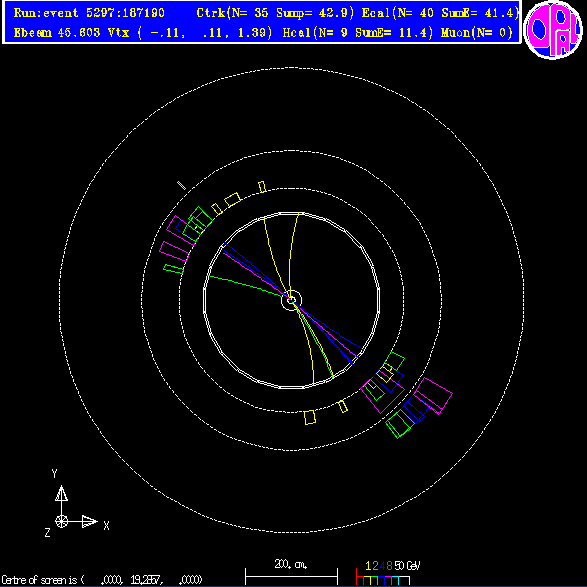
Task: Select the green calorimeter block at lower right
Action: tap(400, 423)
